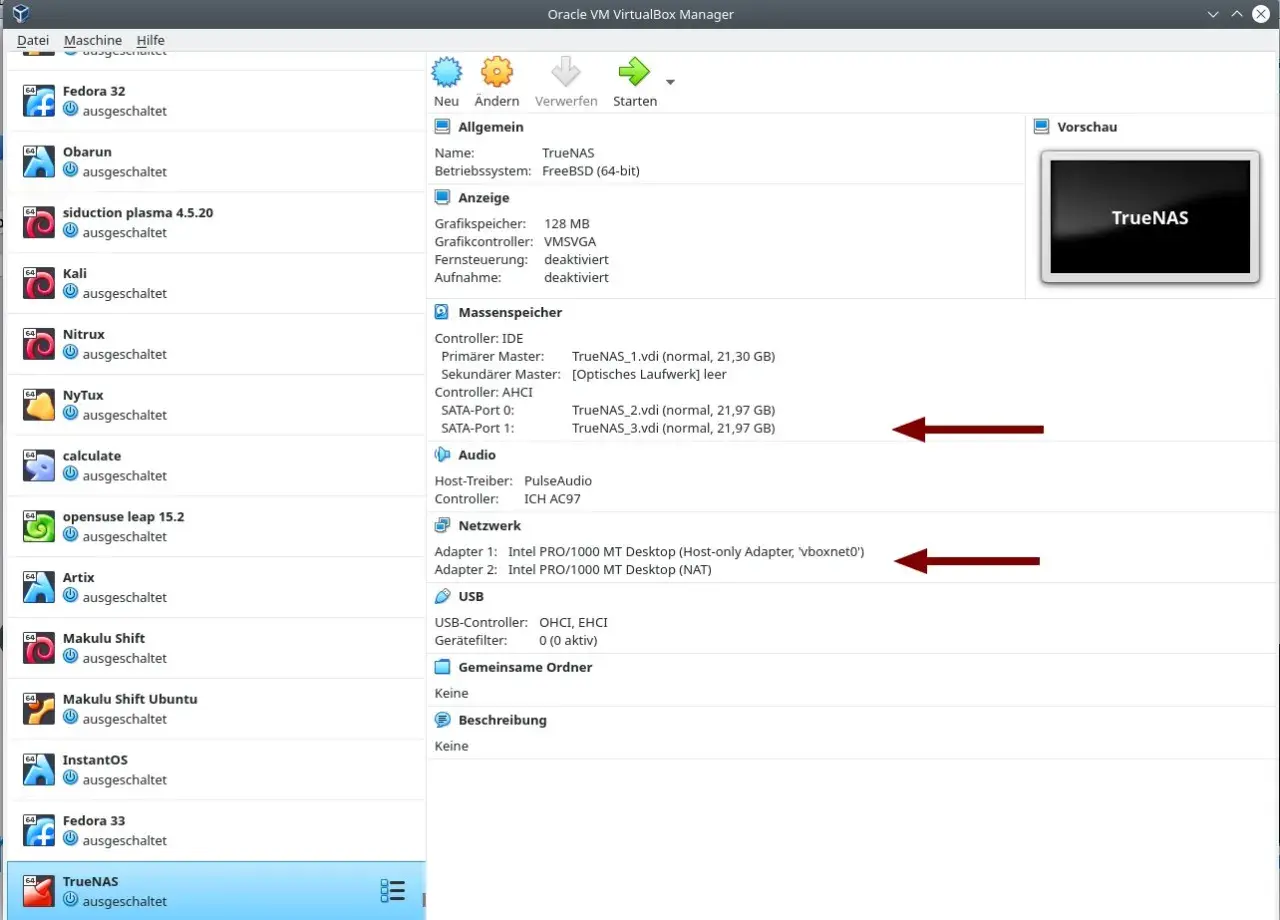
Task: Open the TrueNAS entry tools list button
Action: (x=393, y=891)
